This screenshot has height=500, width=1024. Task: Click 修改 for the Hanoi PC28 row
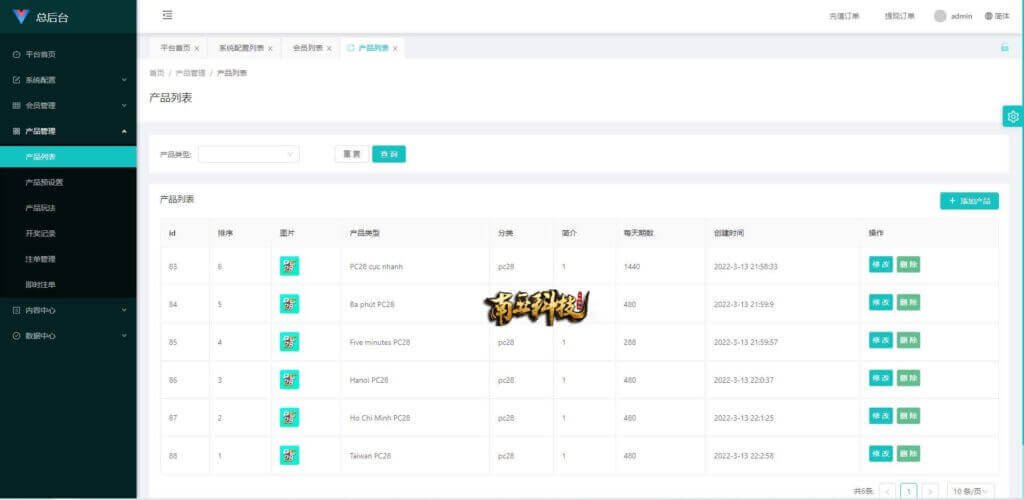pyautogui.click(x=880, y=378)
